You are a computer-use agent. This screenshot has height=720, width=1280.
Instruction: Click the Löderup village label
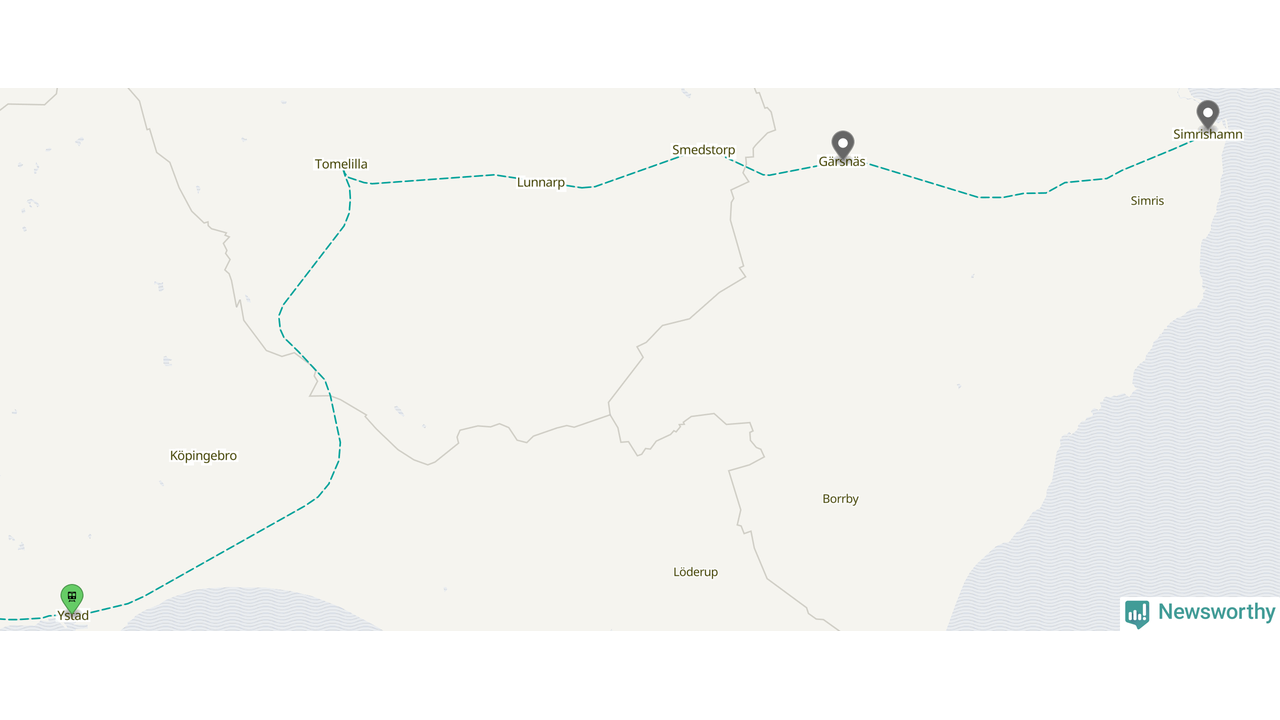click(695, 572)
